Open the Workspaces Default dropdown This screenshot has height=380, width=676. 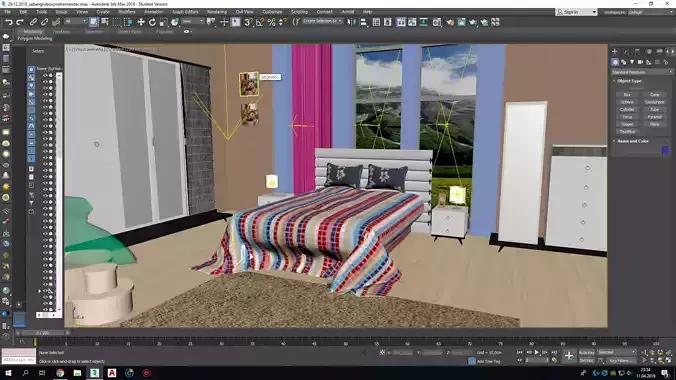tap(650, 12)
